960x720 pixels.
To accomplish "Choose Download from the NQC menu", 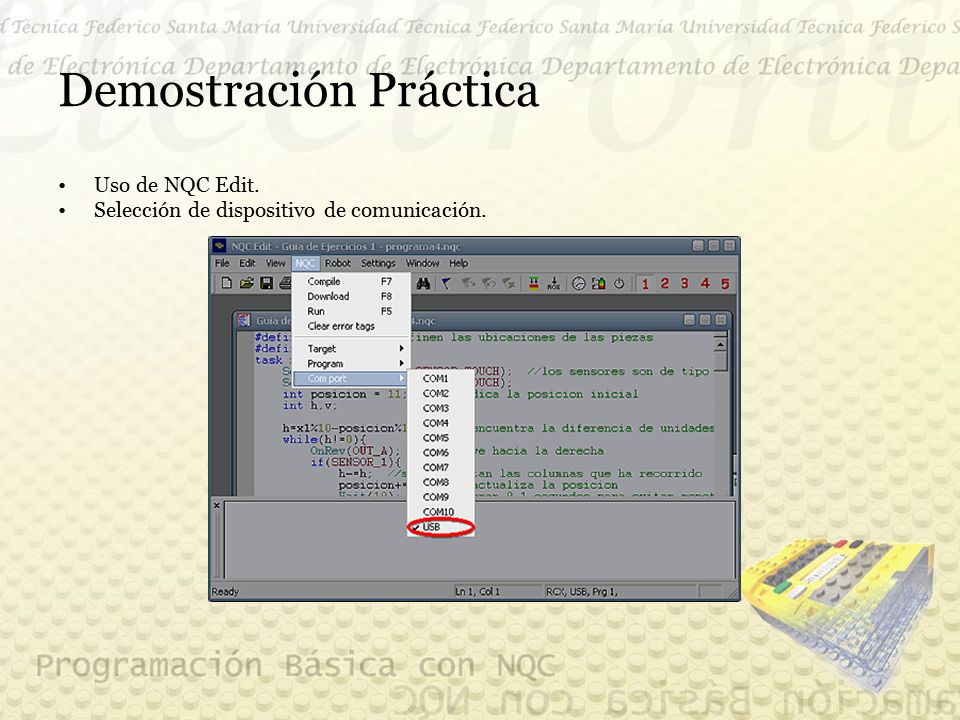I will [351, 296].
